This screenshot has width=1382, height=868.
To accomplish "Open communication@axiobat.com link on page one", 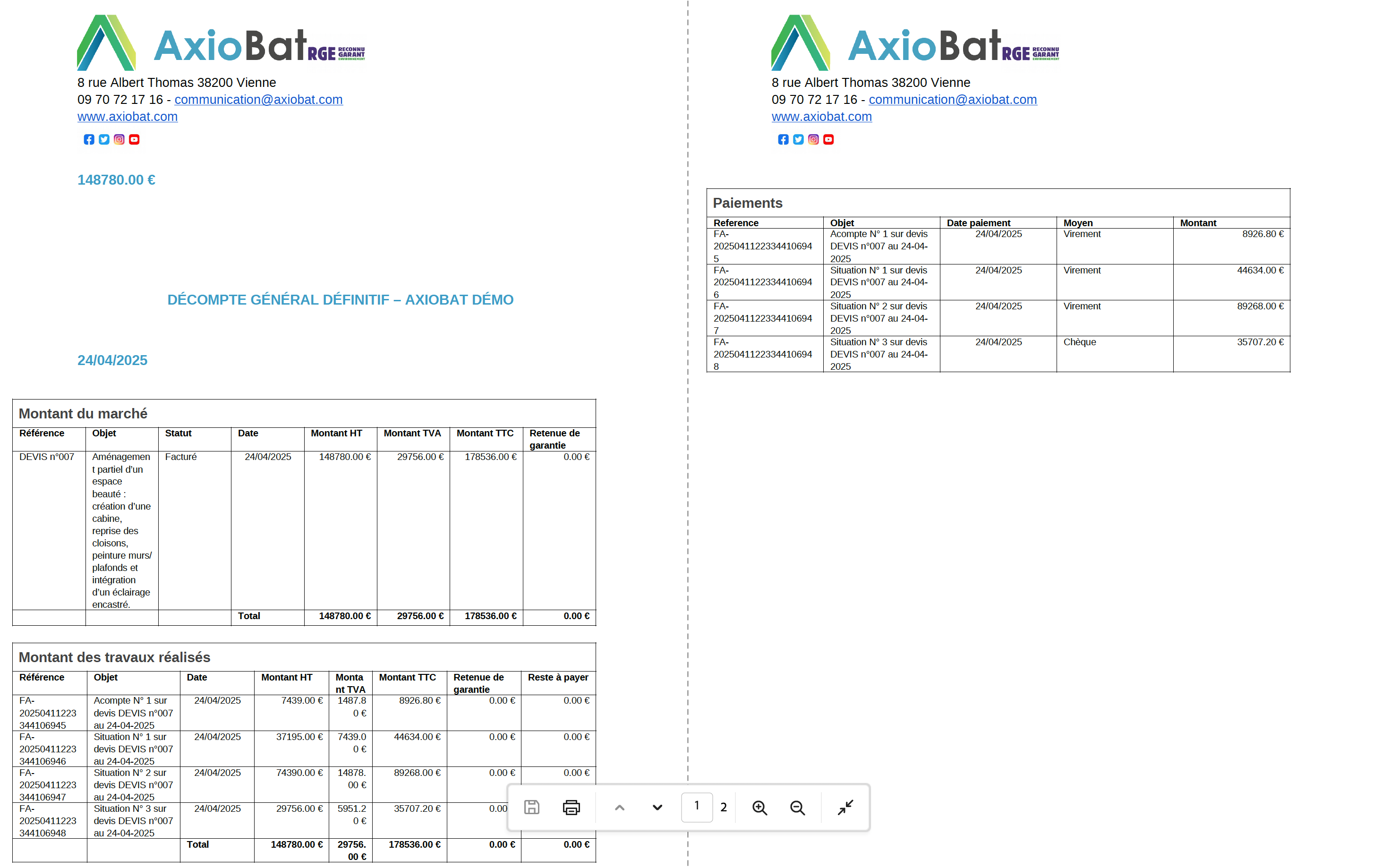I will pyautogui.click(x=258, y=100).
